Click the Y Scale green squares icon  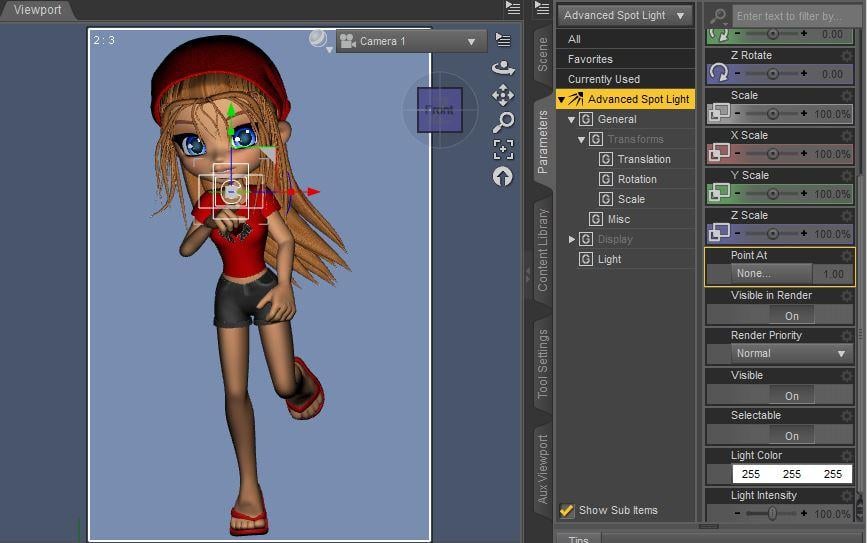click(x=719, y=193)
